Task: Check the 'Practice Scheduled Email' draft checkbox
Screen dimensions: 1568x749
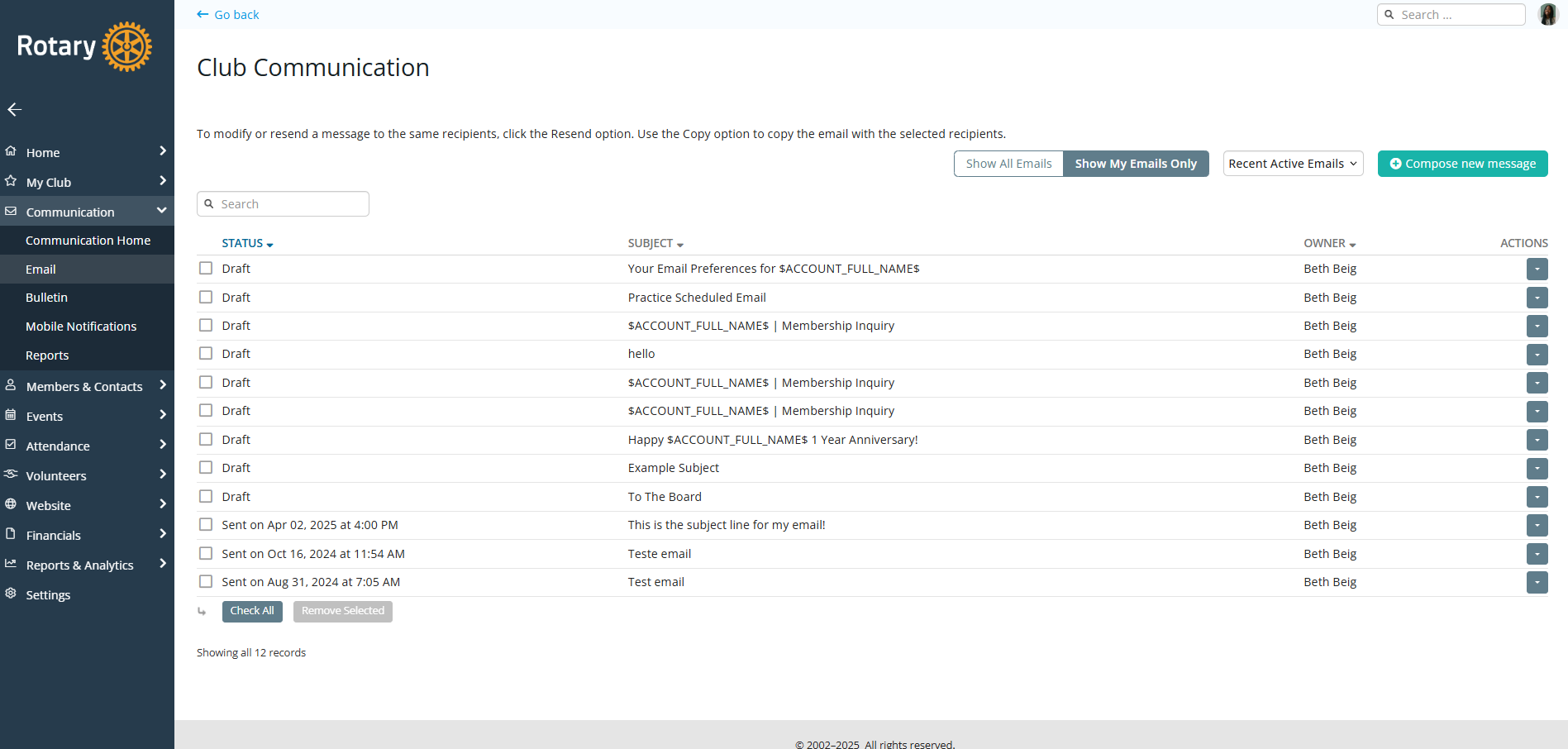Action: coord(206,297)
